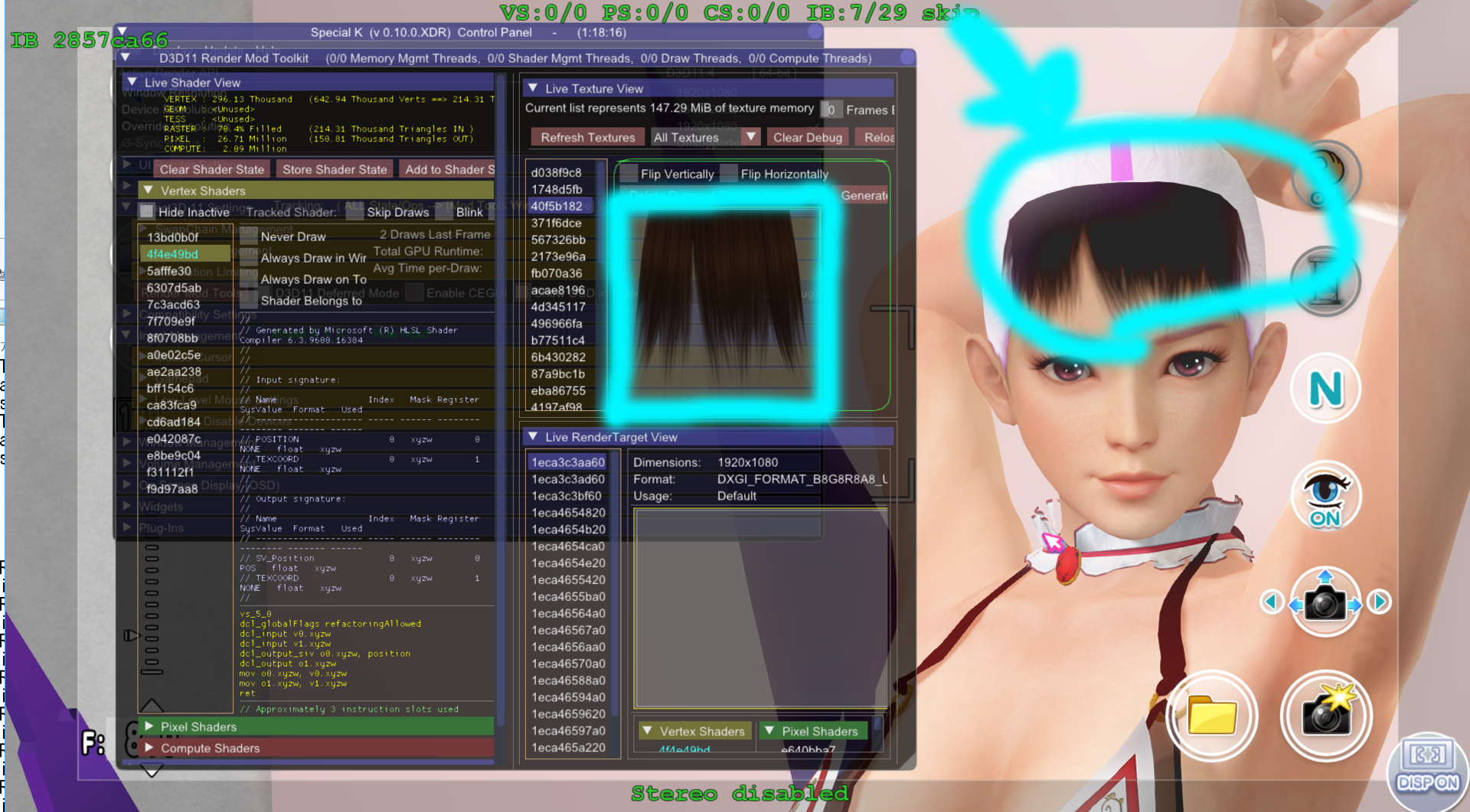This screenshot has width=1470, height=812.
Task: Click the Frames input field
Action: click(831, 109)
